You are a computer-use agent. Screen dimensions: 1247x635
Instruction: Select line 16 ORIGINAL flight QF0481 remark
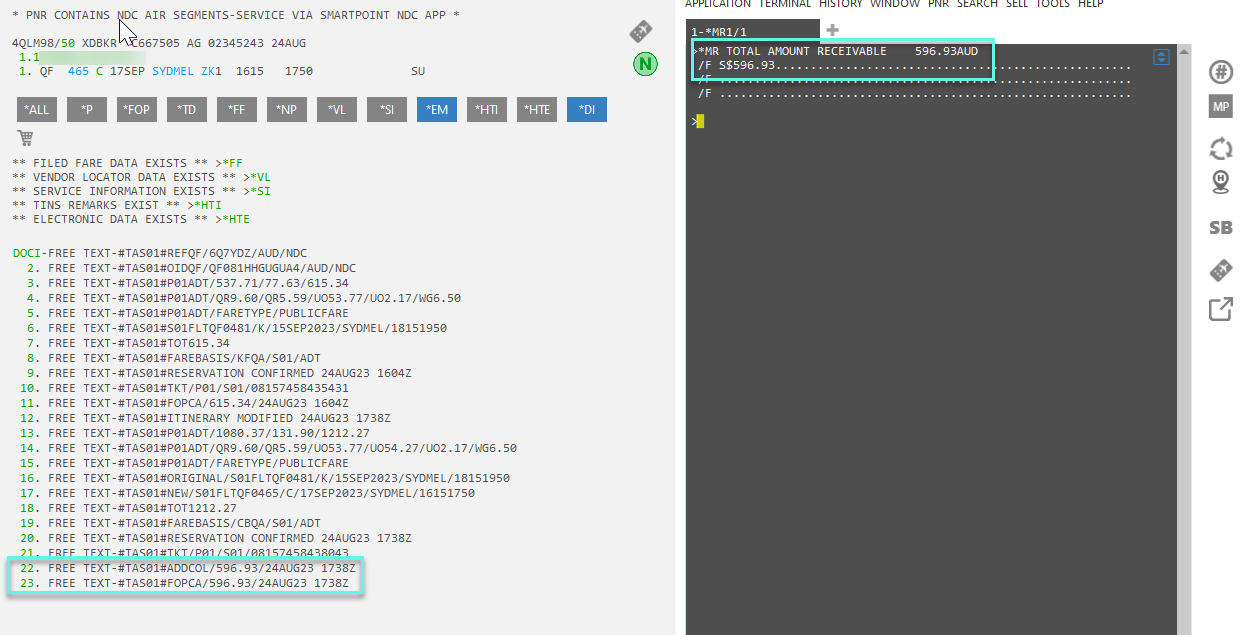tap(265, 478)
